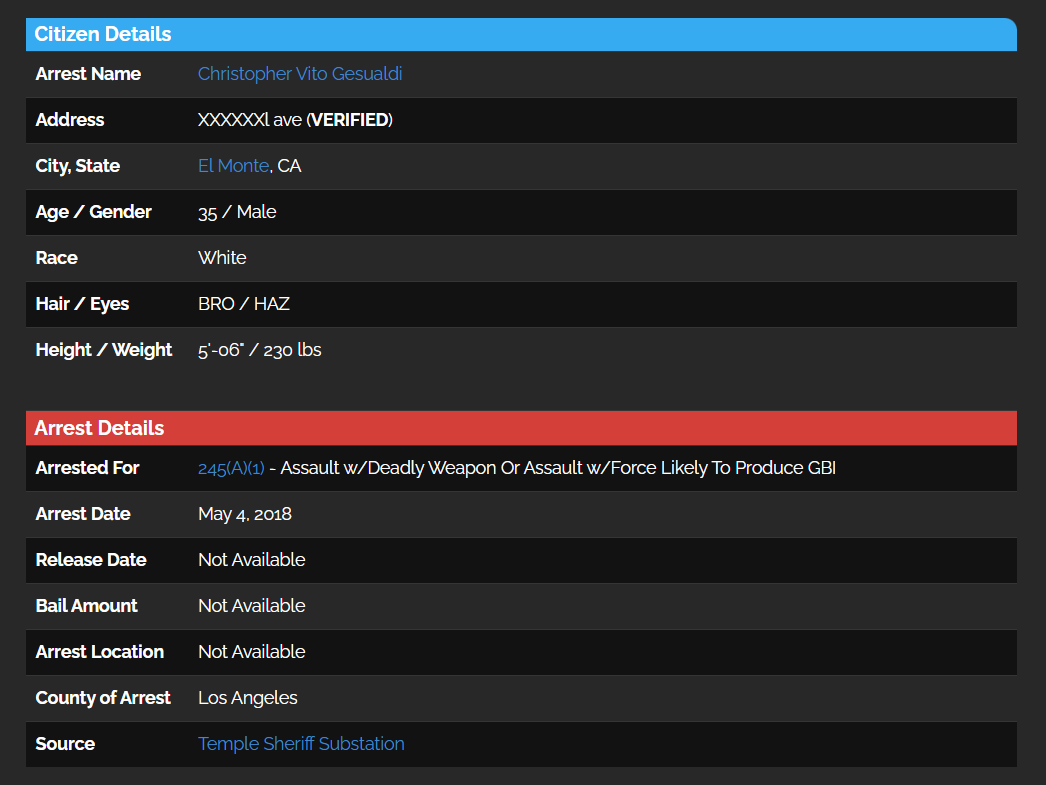Select the Release Date 'Not Available' value

(251, 560)
